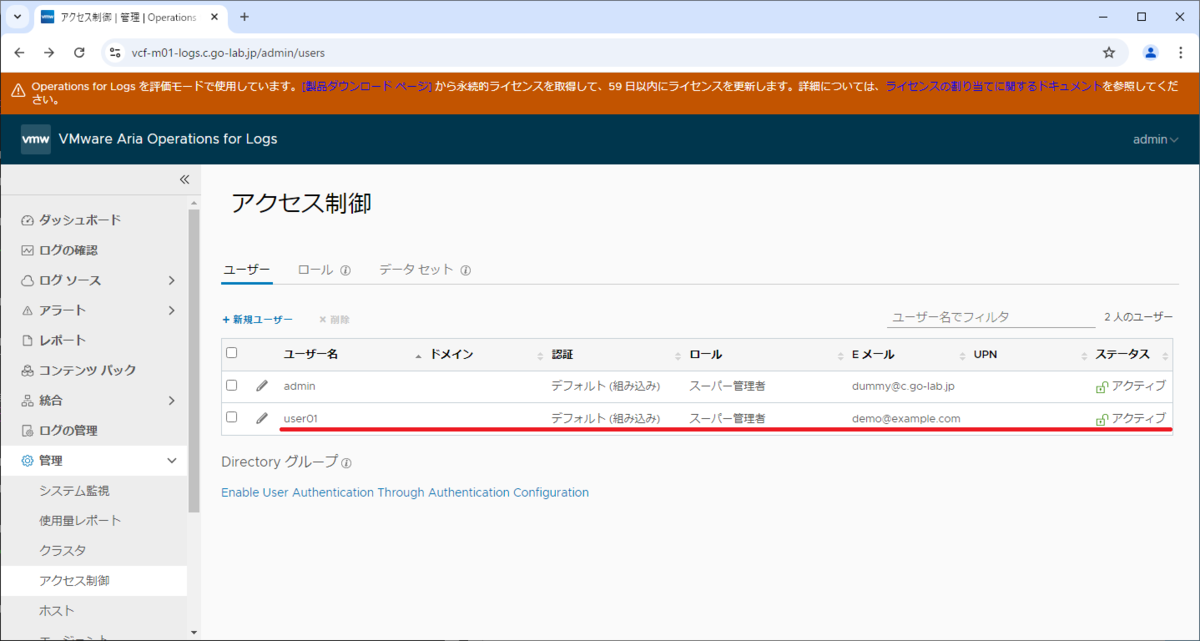Open ライセンスの割り当てに関するドキュメント link
The width and height of the screenshot is (1200, 641).
click(994, 87)
